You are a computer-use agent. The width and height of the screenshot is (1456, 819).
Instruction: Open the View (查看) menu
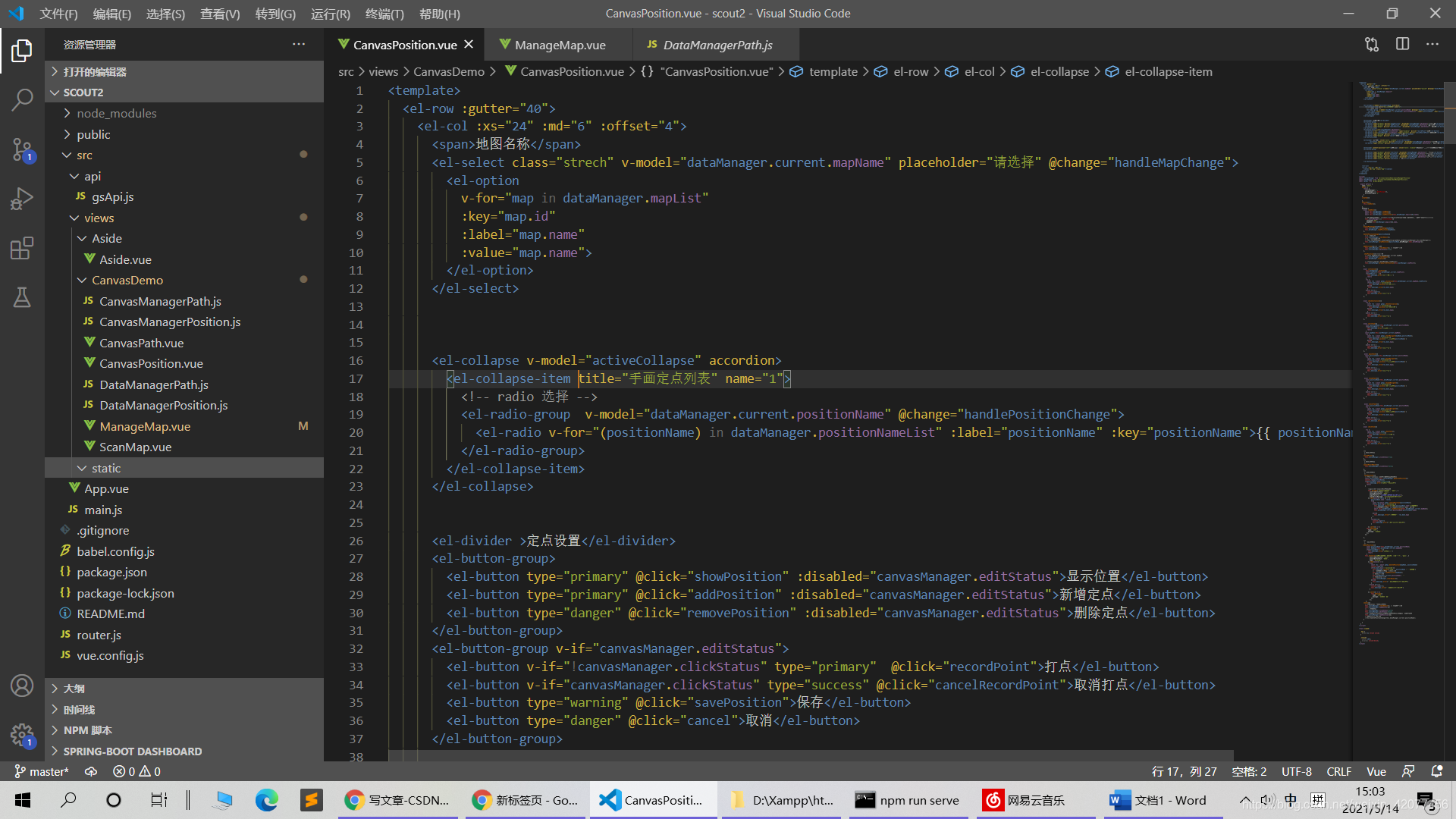pos(220,14)
